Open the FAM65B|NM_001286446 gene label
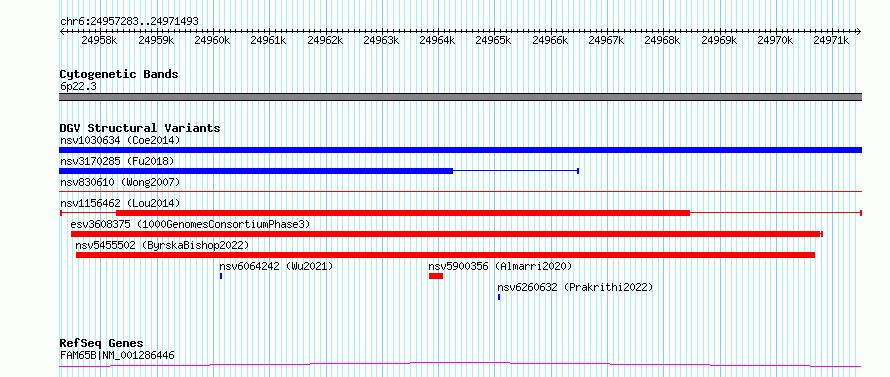This screenshot has width=890, height=377. (117, 355)
